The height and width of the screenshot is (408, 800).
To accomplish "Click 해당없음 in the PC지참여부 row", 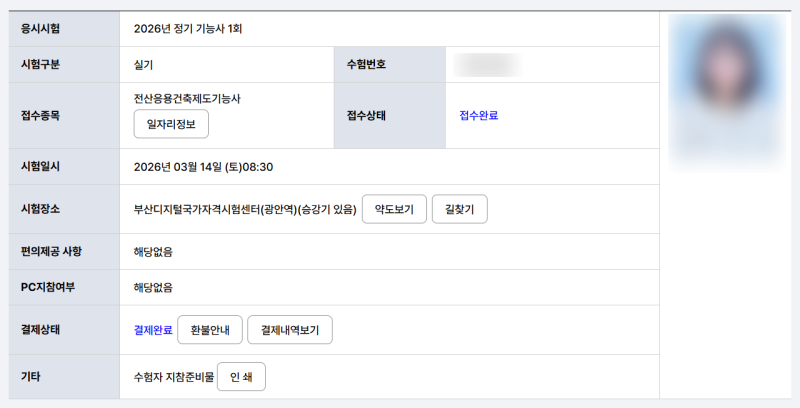I will click(x=153, y=288).
